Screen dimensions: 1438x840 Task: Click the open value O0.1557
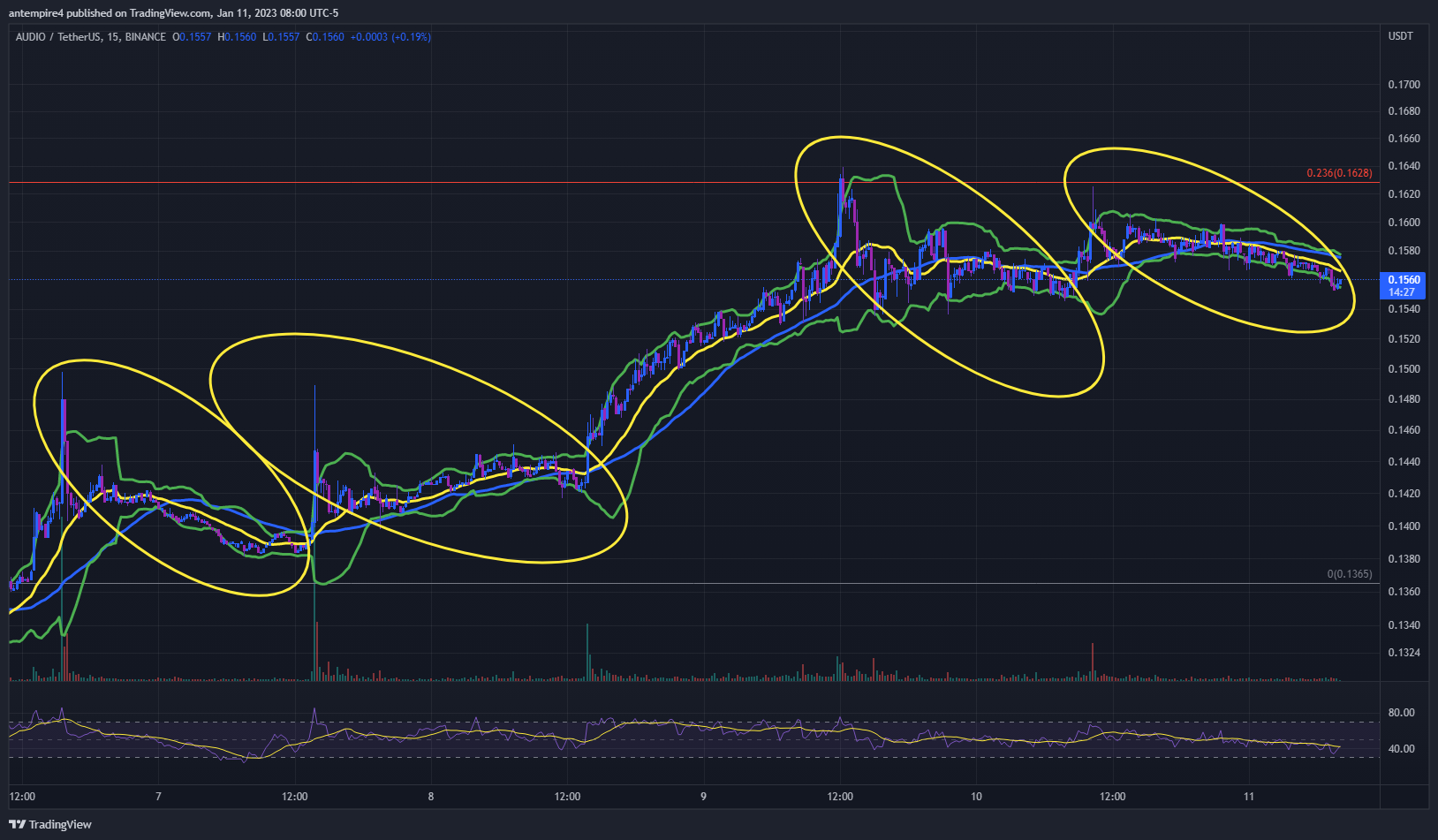click(192, 37)
